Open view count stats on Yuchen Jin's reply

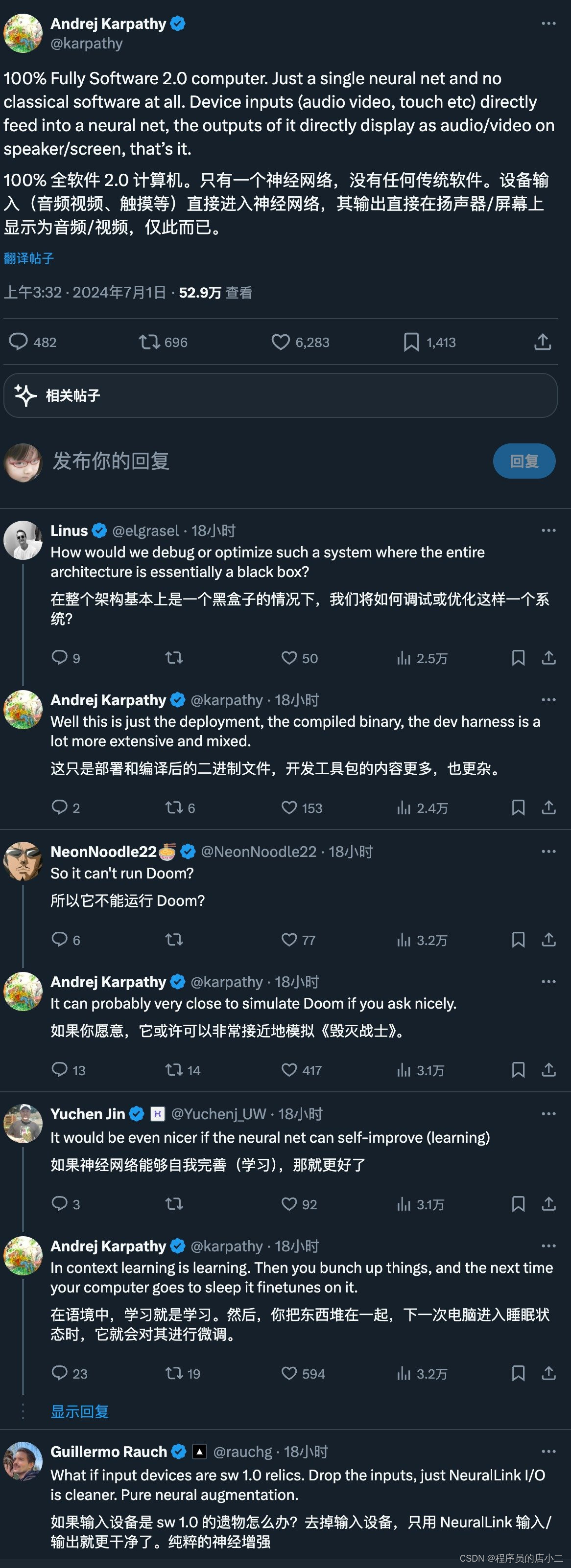pyautogui.click(x=404, y=1203)
